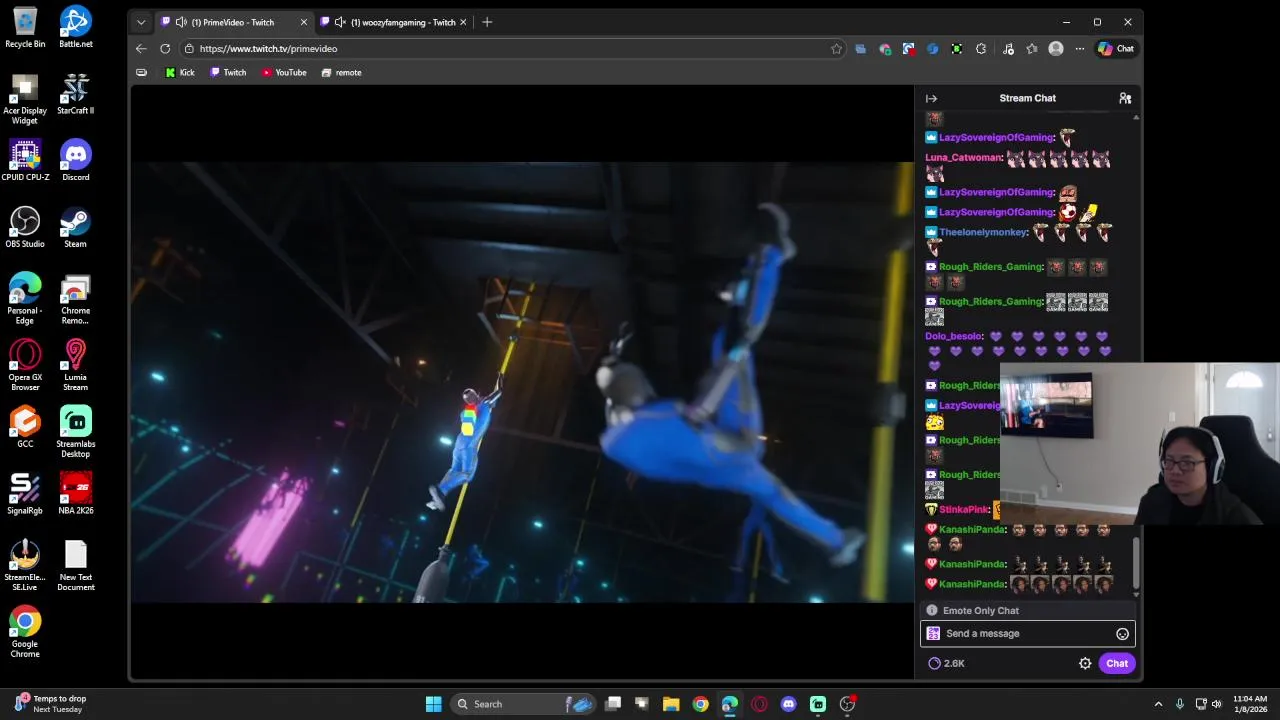
Task: Open CPUID CPU-Z desktop shortcut
Action: tap(25, 161)
